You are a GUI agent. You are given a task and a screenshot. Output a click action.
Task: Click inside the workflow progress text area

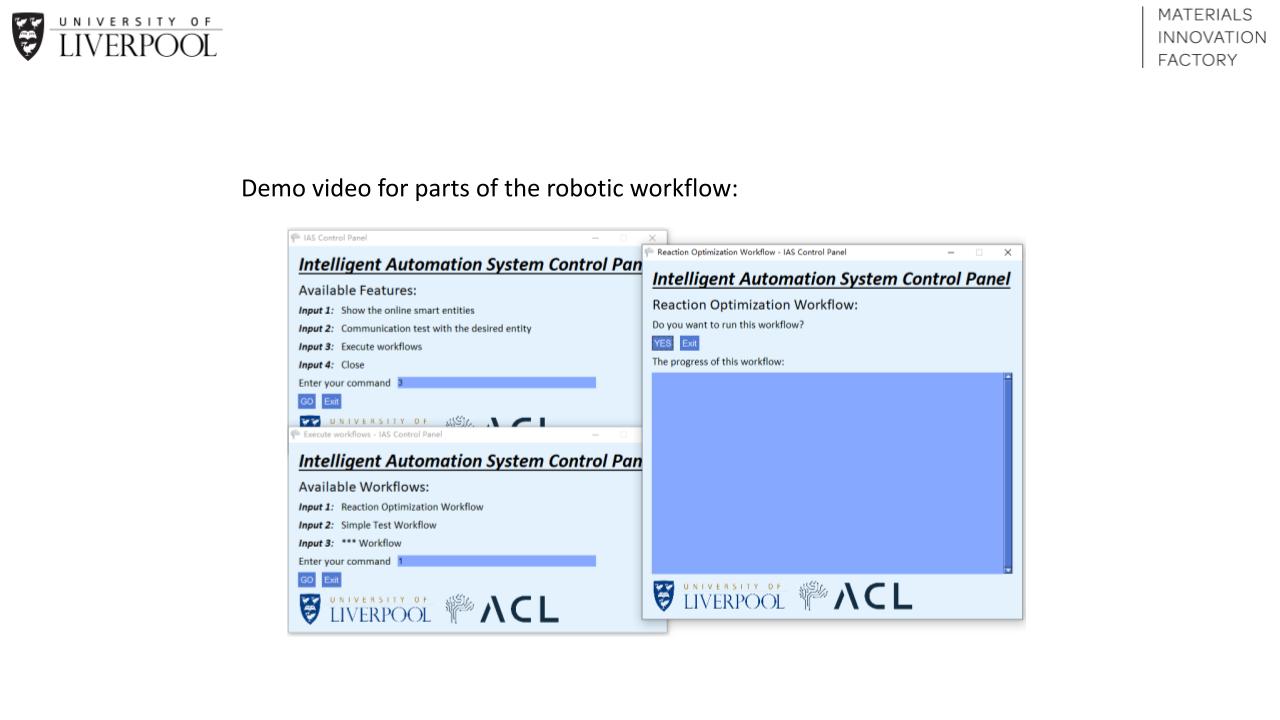[x=826, y=473]
